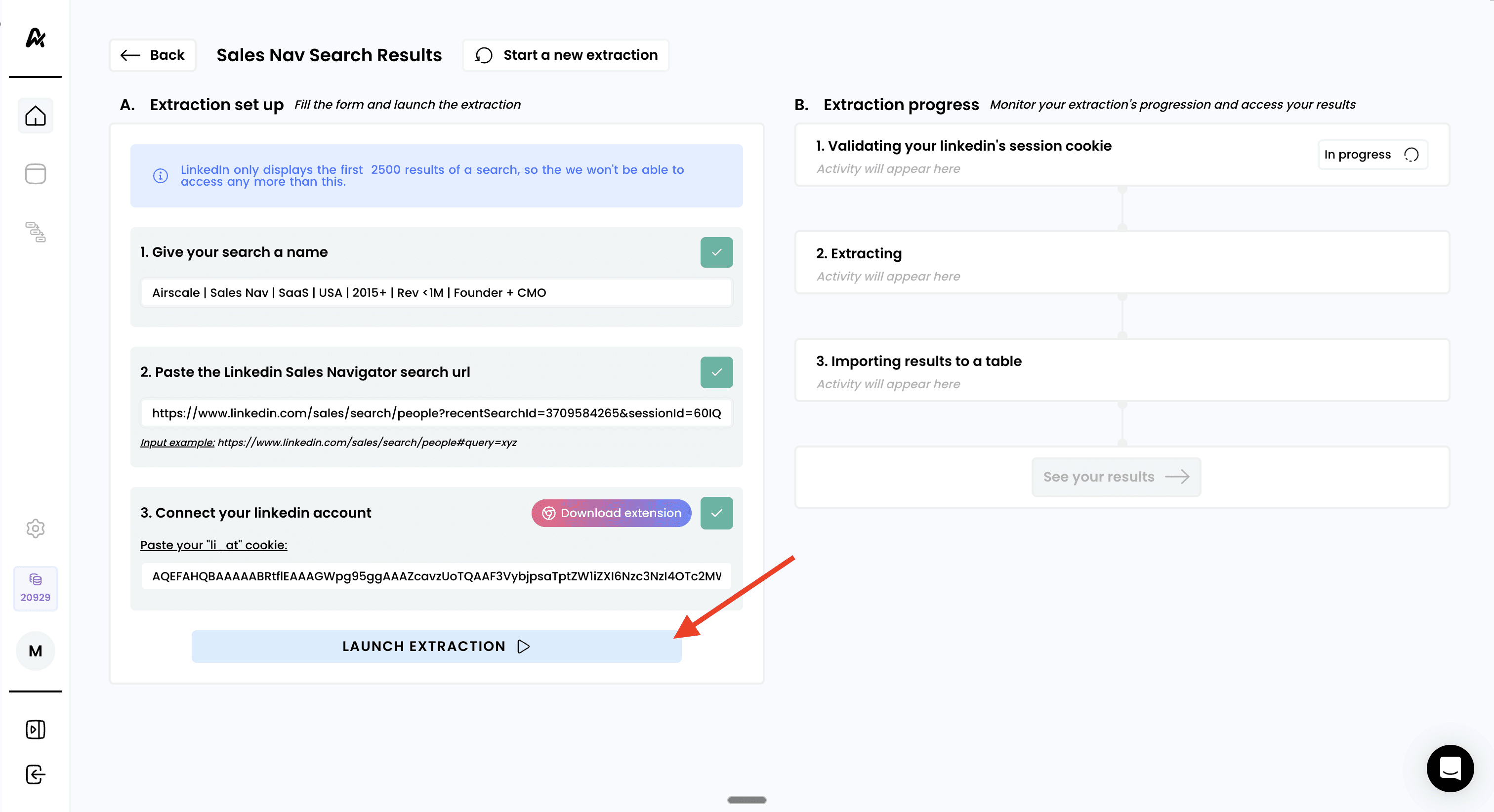Launch the extraction button

tap(436, 646)
